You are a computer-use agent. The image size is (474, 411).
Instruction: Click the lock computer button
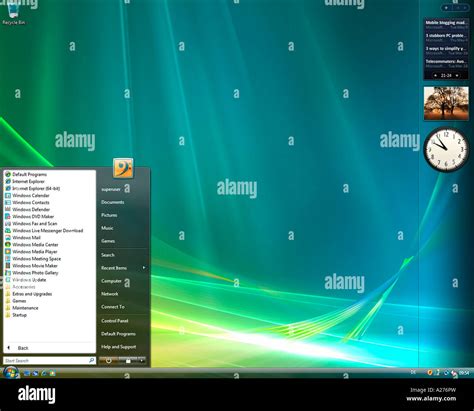(x=128, y=360)
